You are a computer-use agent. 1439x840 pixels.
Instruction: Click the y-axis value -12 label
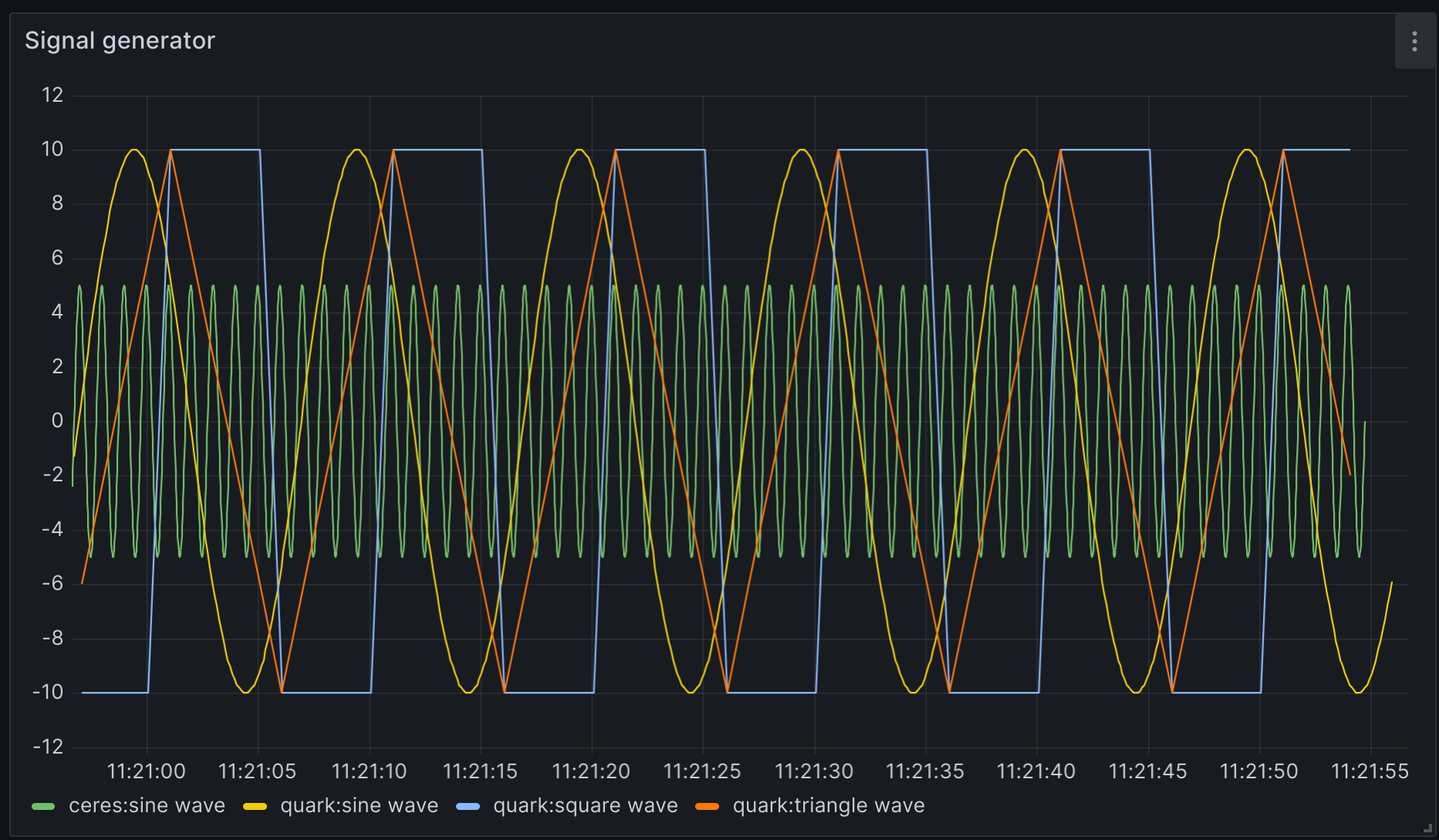pyautogui.click(x=48, y=747)
